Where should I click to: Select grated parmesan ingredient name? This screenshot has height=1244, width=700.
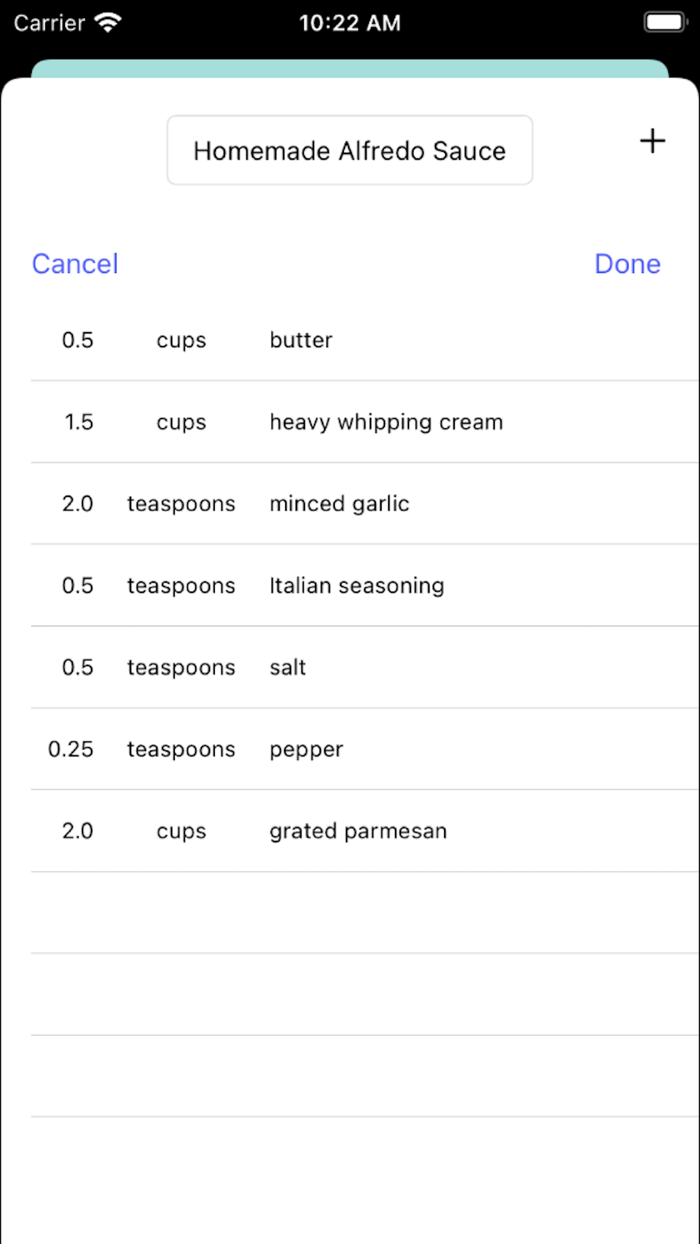[358, 832]
